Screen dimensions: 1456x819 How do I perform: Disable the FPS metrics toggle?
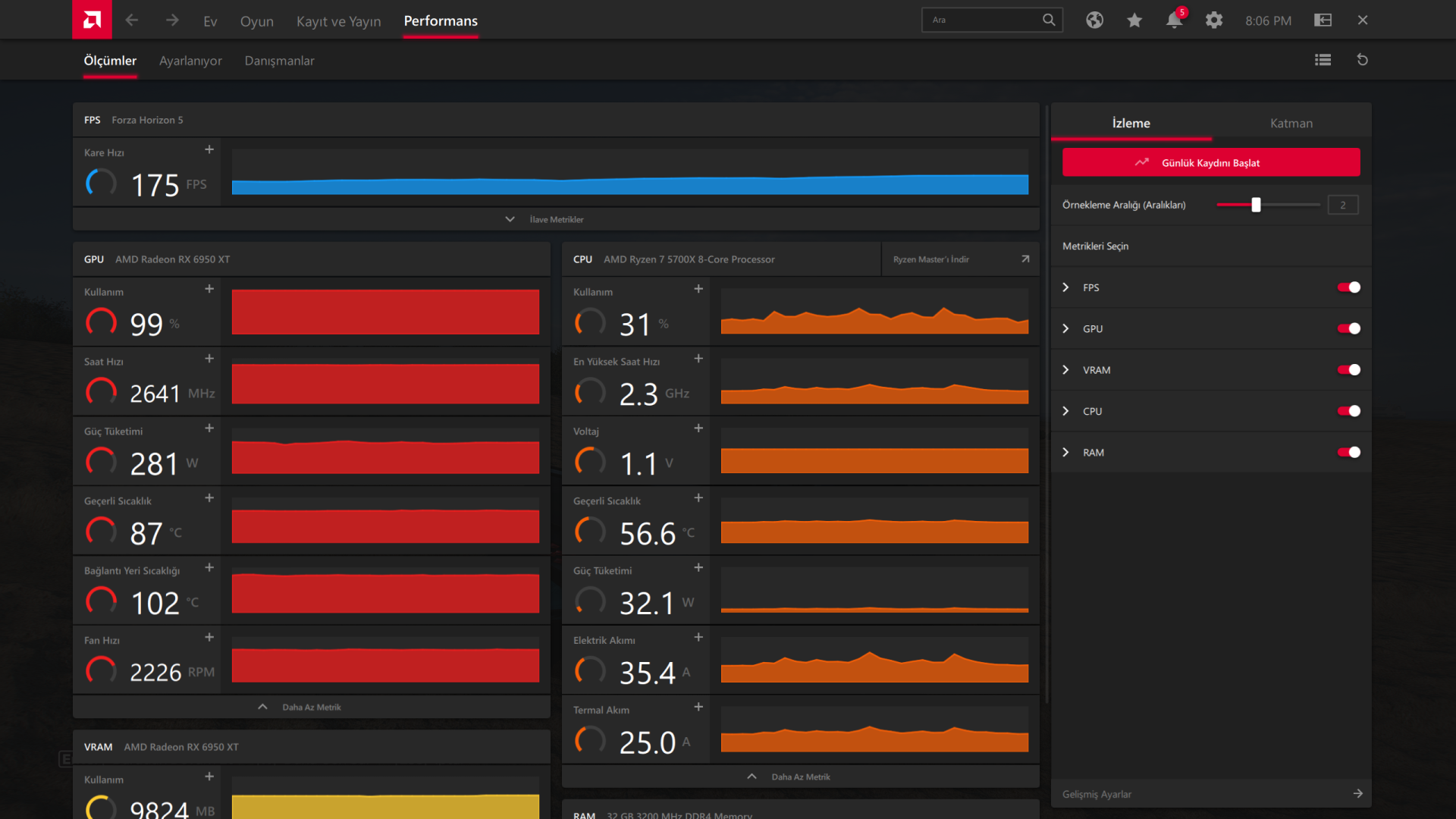point(1348,287)
